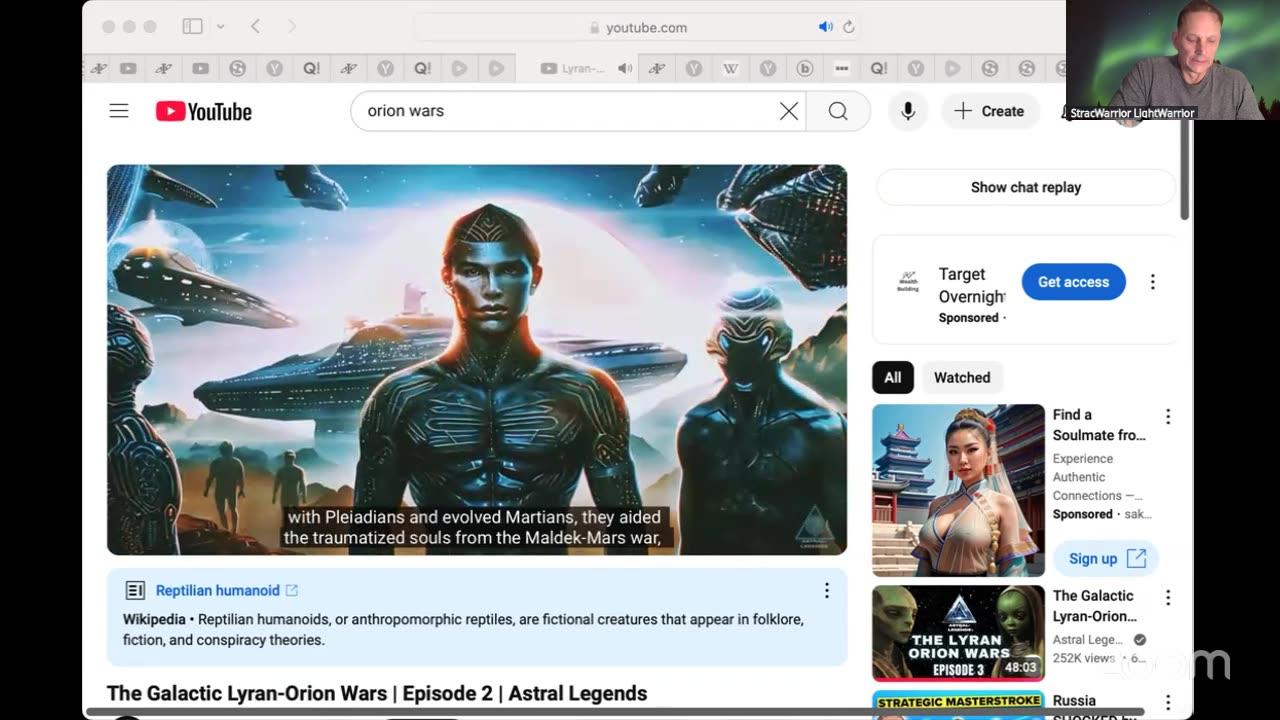1280x720 pixels.
Task: Click the Sign up button on soulmate ad
Action: 1105,558
